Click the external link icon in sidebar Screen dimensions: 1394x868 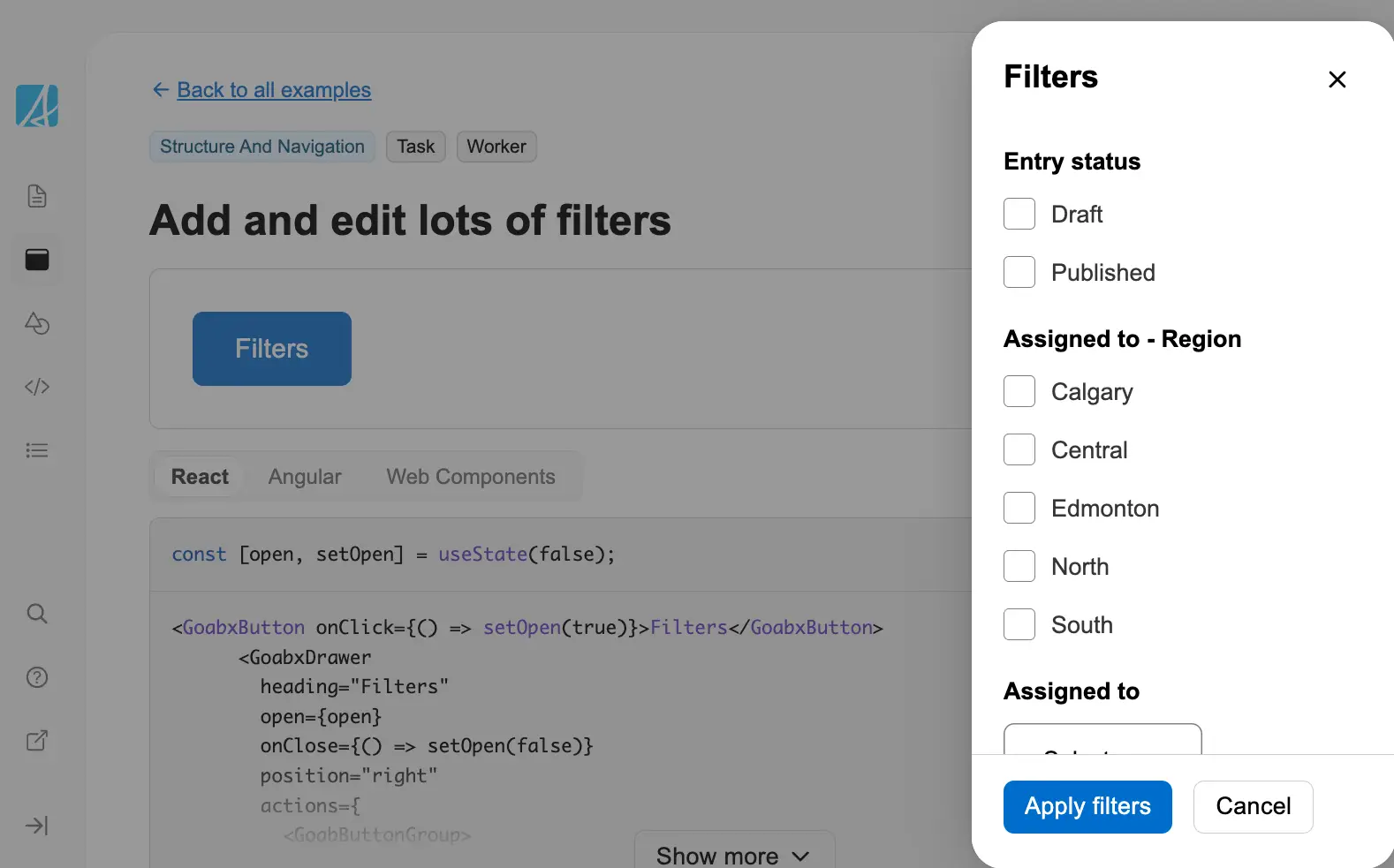[x=37, y=741]
